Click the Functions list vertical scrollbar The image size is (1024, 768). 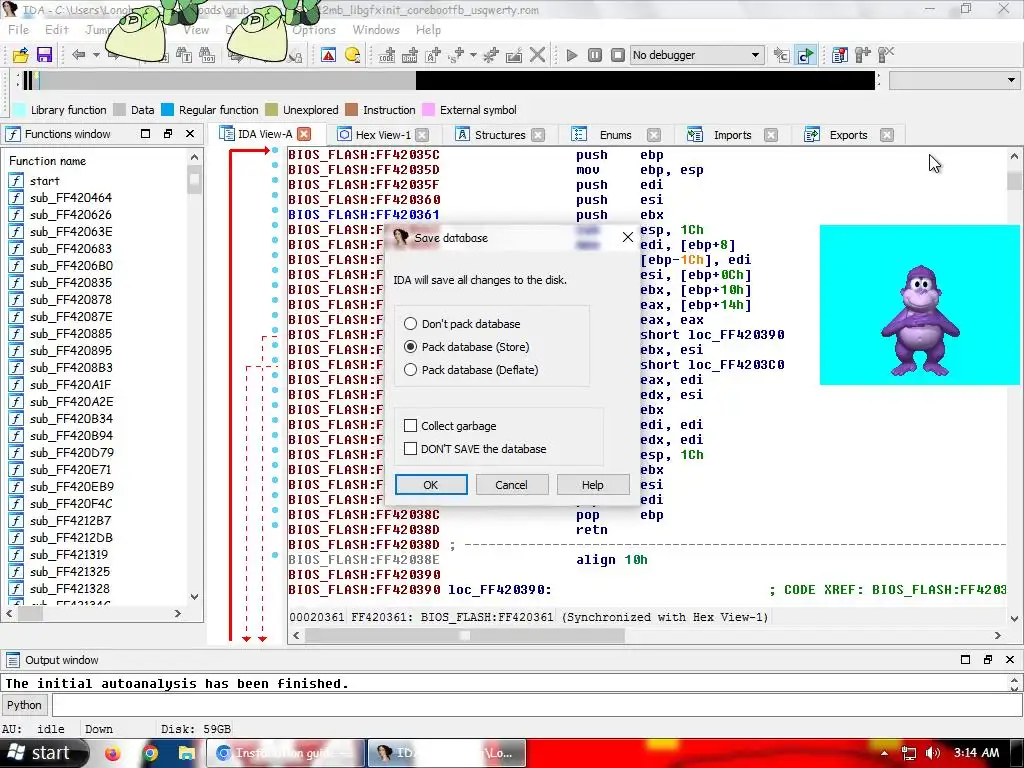tap(194, 377)
